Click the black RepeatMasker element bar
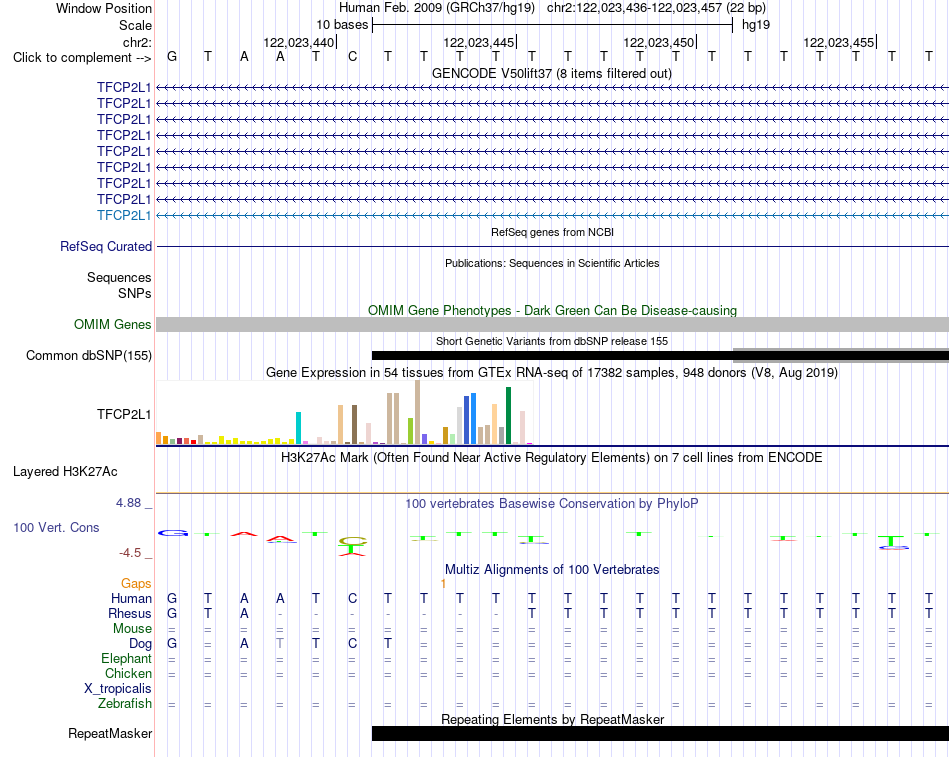The width and height of the screenshot is (950, 757). point(660,733)
